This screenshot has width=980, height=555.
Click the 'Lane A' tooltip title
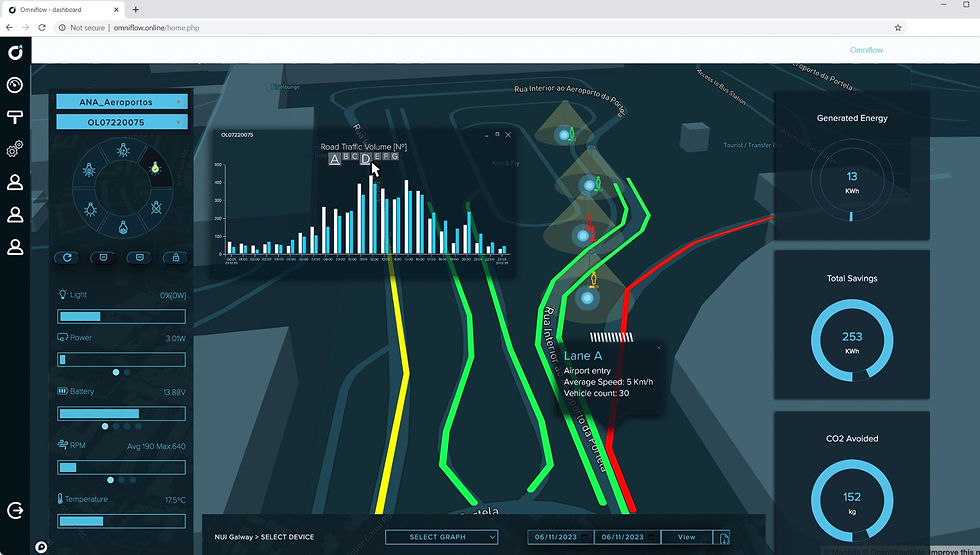(x=582, y=356)
